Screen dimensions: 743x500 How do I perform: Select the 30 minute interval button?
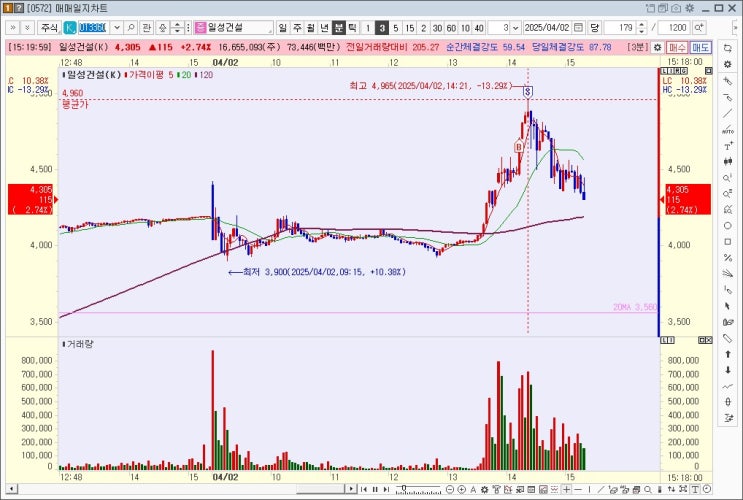tap(437, 28)
